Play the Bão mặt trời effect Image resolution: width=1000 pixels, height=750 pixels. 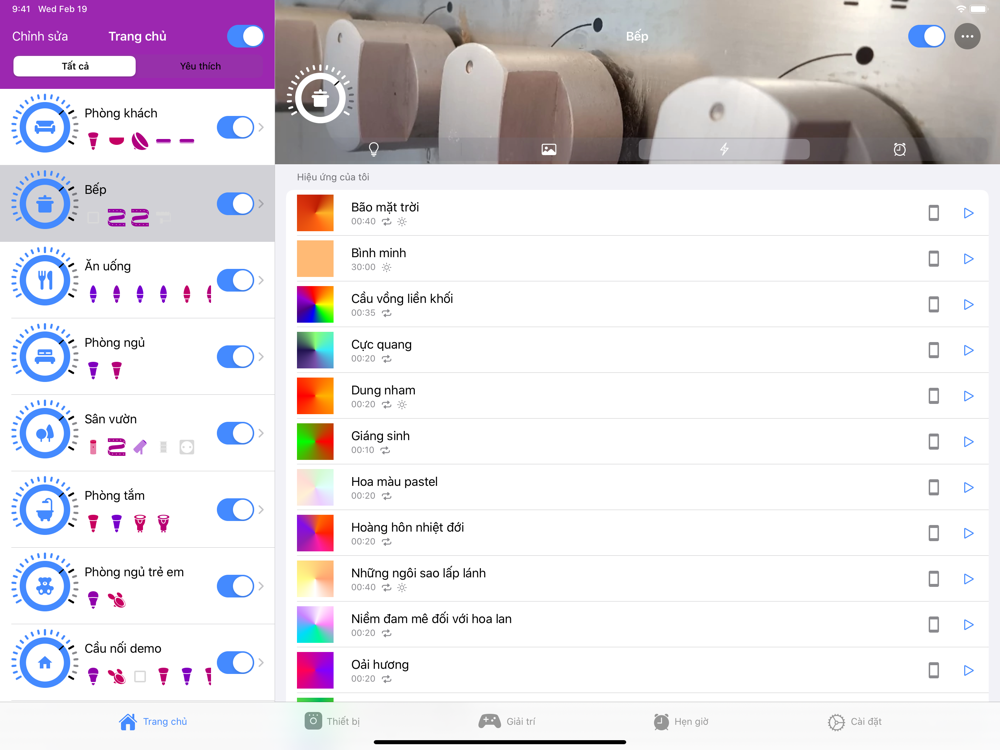[968, 213]
